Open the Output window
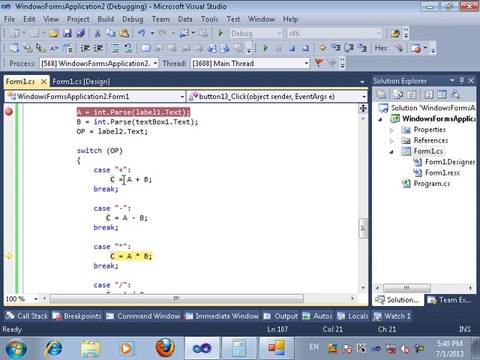The image size is (480, 360). [x=281, y=316]
